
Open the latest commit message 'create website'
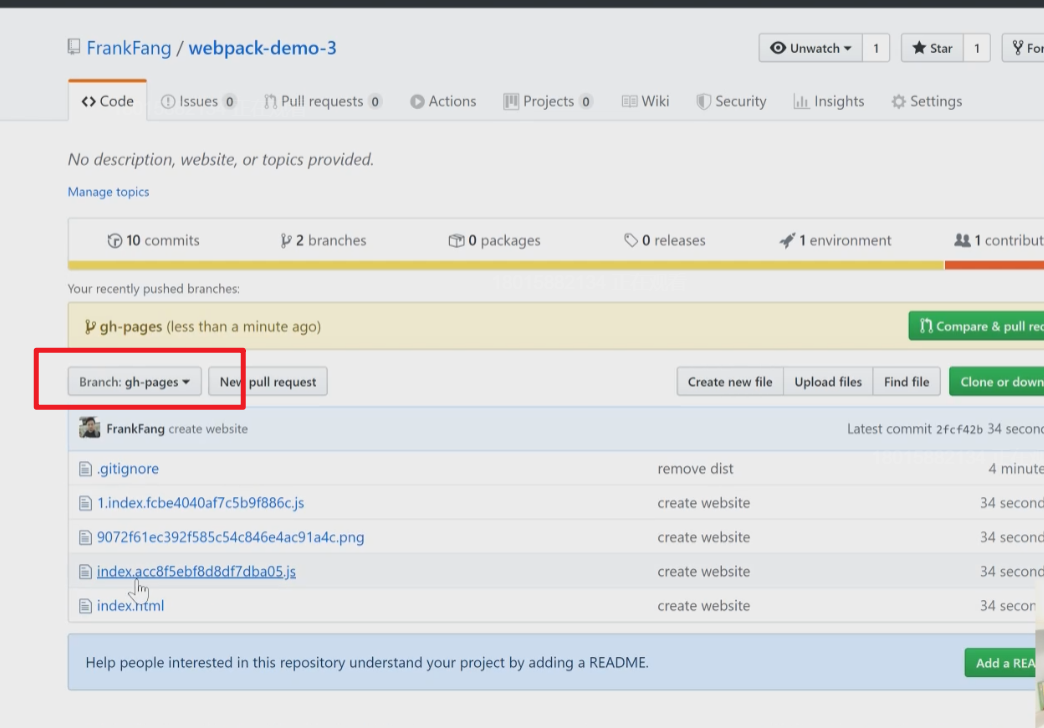pyautogui.click(x=208, y=429)
